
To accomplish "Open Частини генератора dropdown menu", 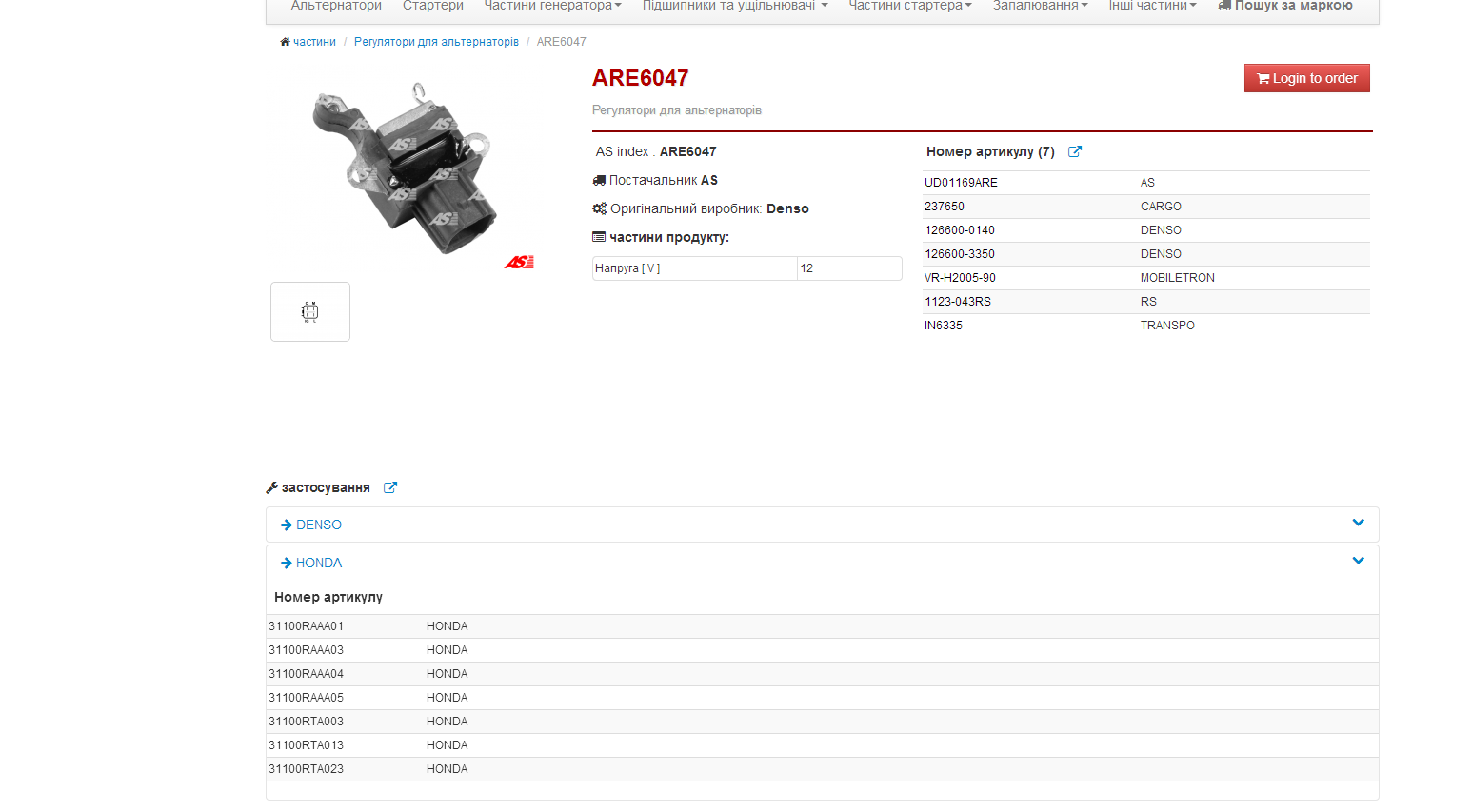I will 552,6.
